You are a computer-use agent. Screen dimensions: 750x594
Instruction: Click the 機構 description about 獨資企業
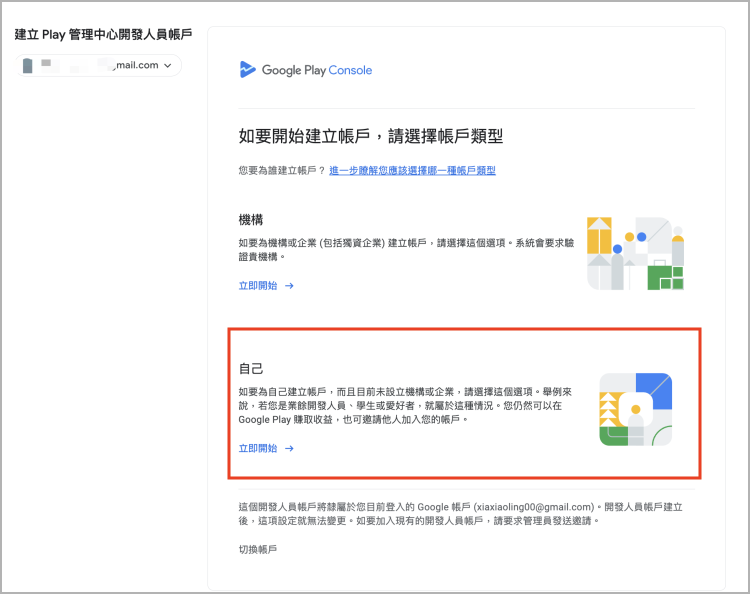click(406, 250)
